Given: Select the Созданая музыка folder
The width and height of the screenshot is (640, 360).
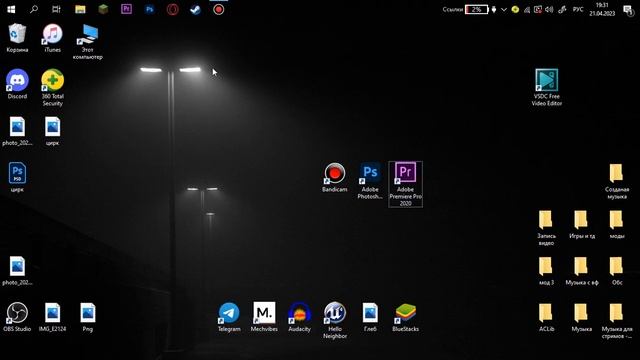Looking at the screenshot, I should tap(617, 181).
